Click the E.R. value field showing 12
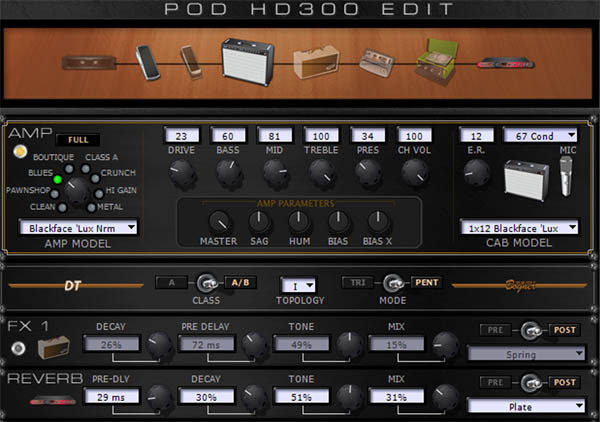600x422 pixels. [x=476, y=135]
